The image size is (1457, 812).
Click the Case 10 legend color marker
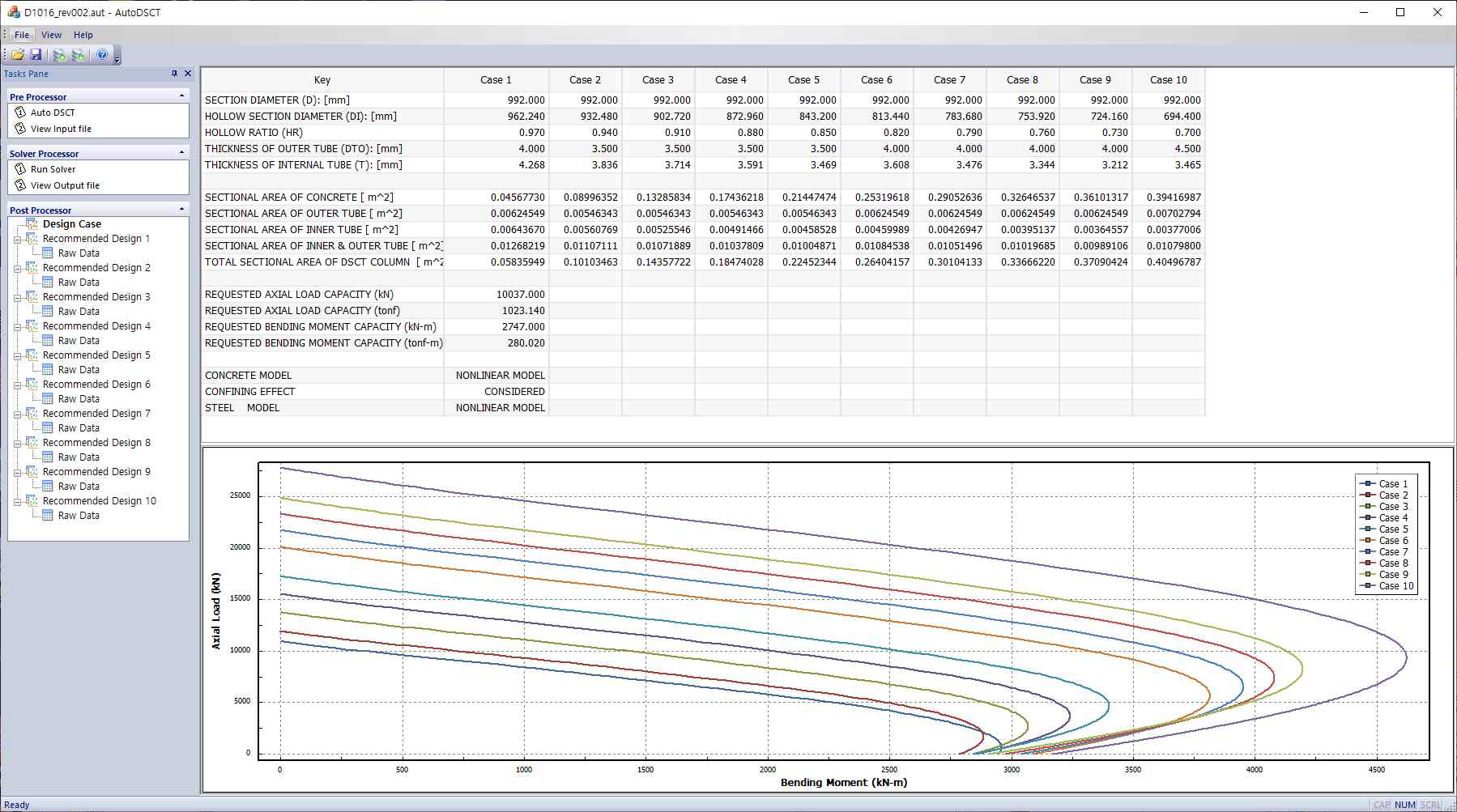[1367, 586]
